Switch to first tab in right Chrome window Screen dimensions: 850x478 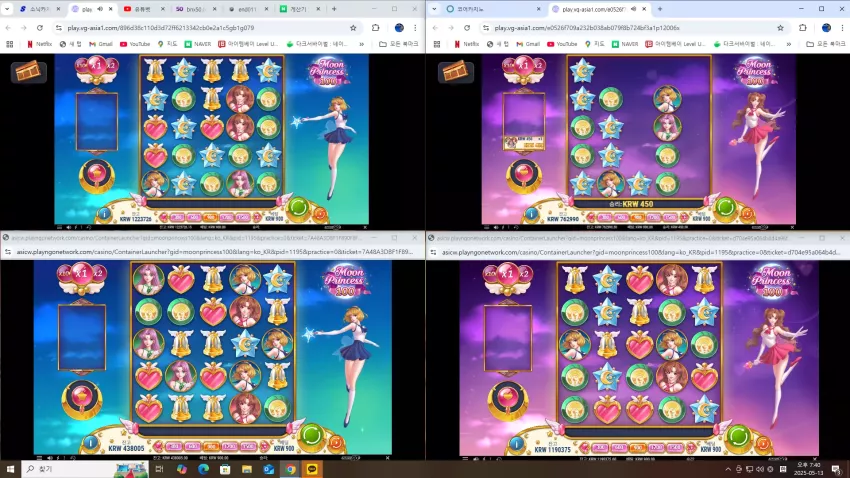491,9
